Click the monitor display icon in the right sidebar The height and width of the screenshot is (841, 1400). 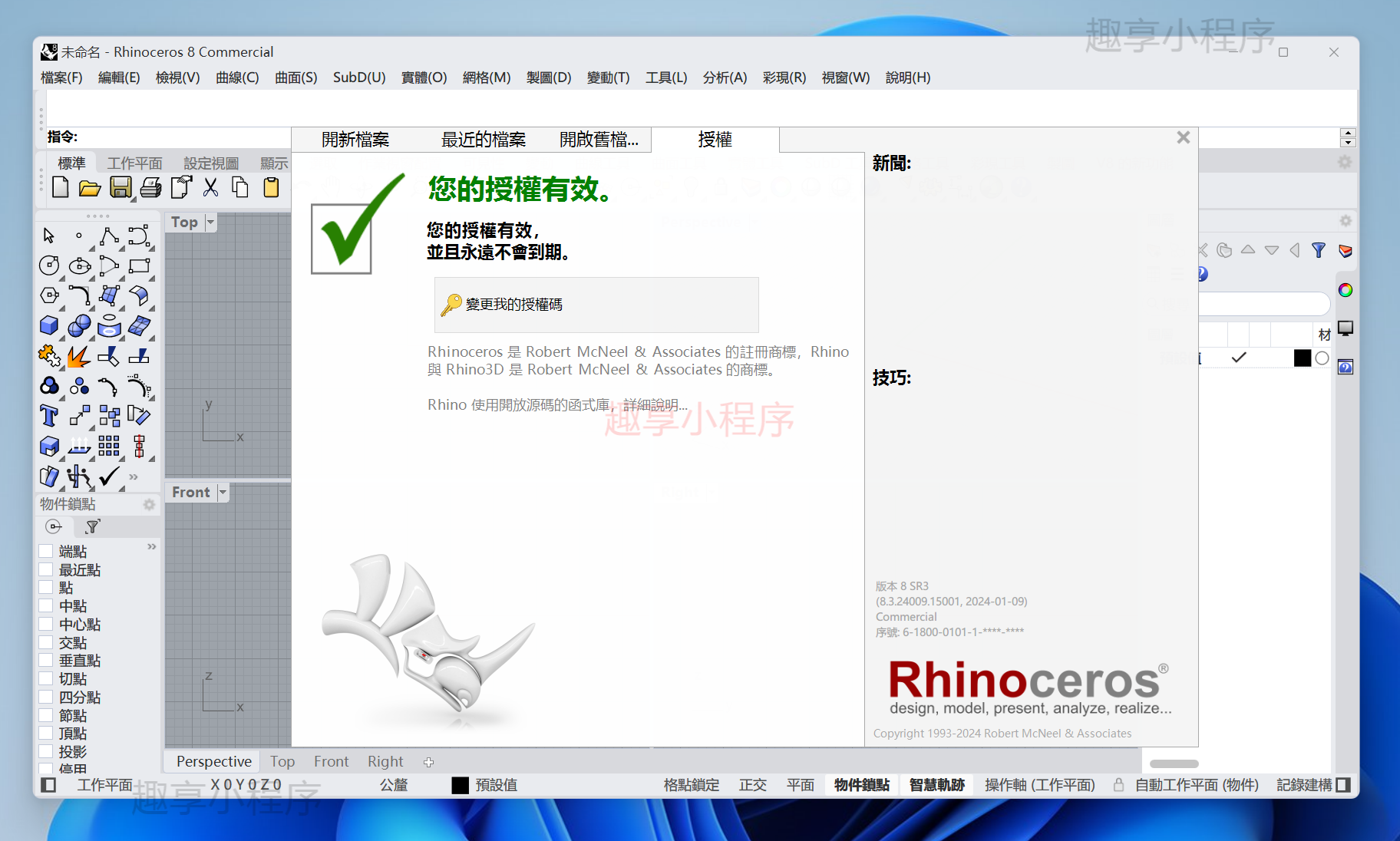pyautogui.click(x=1346, y=328)
